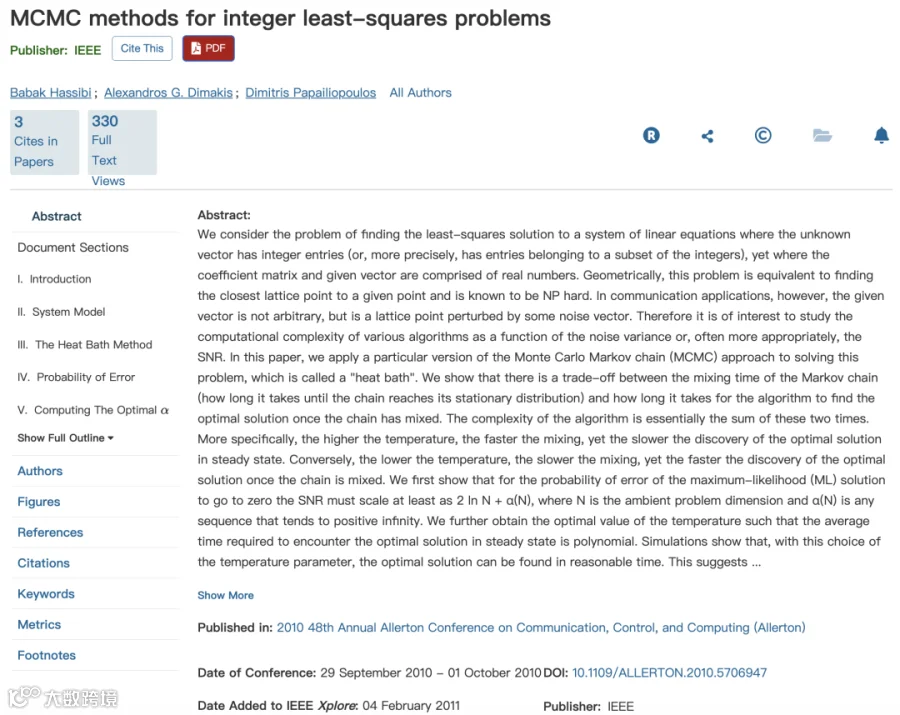Open the Cite This dialog

(x=142, y=48)
